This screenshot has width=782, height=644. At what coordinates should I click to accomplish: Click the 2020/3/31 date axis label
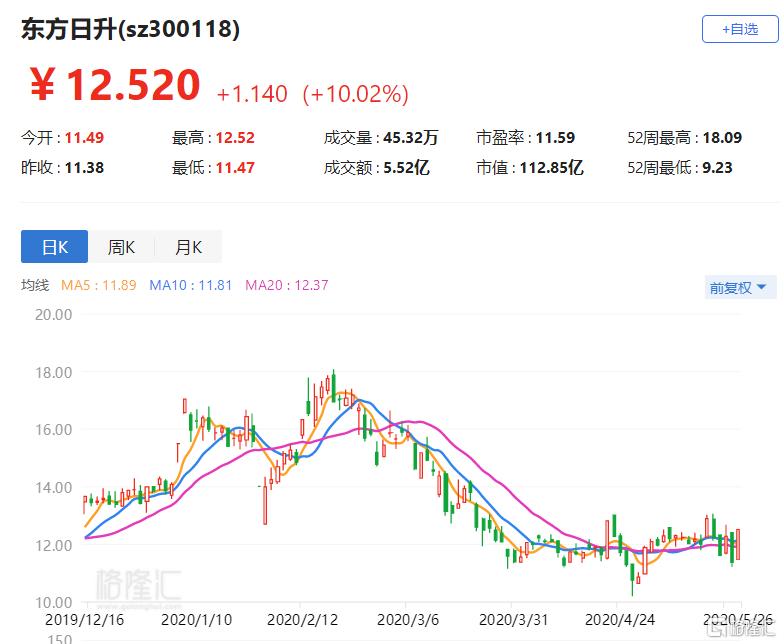click(513, 620)
